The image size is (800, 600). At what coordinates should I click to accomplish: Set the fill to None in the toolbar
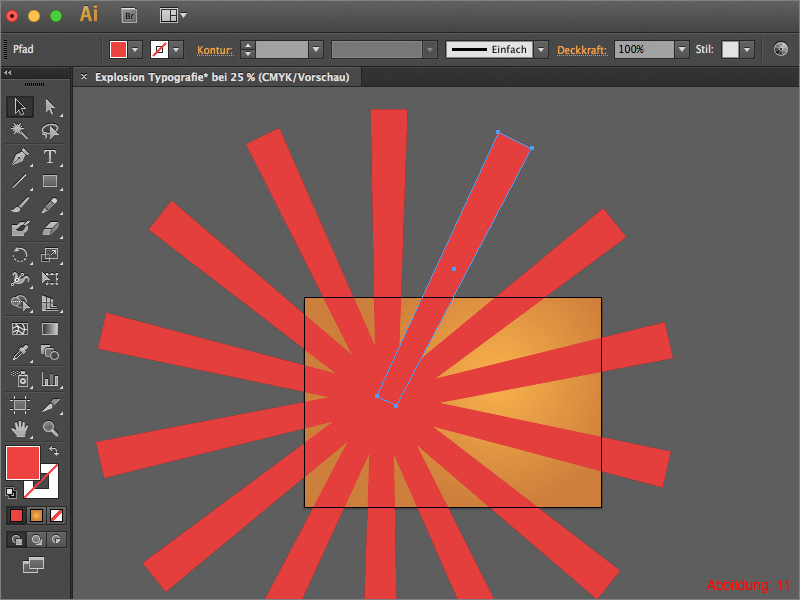click(58, 515)
